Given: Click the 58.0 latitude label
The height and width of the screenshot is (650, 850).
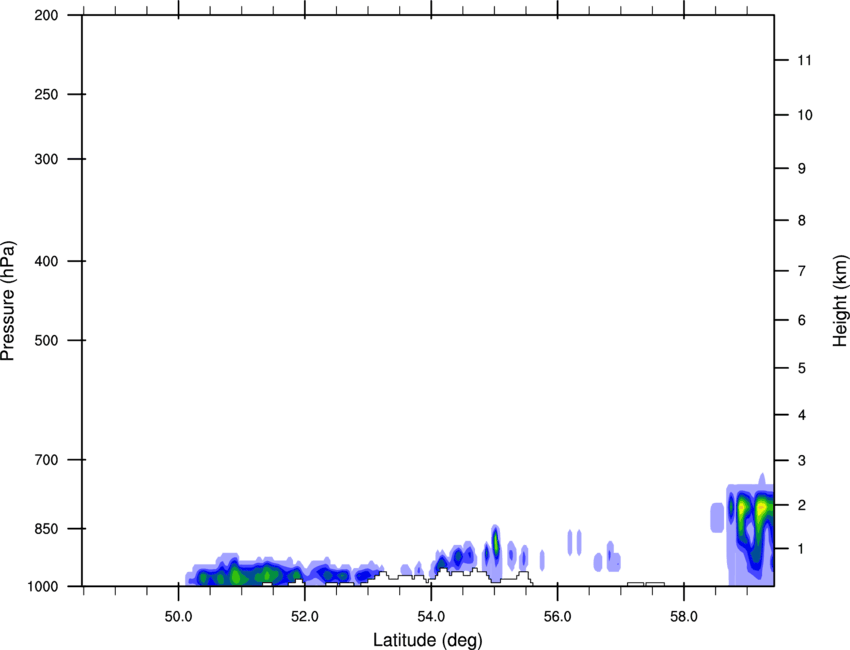Looking at the screenshot, I should pyautogui.click(x=684, y=616).
